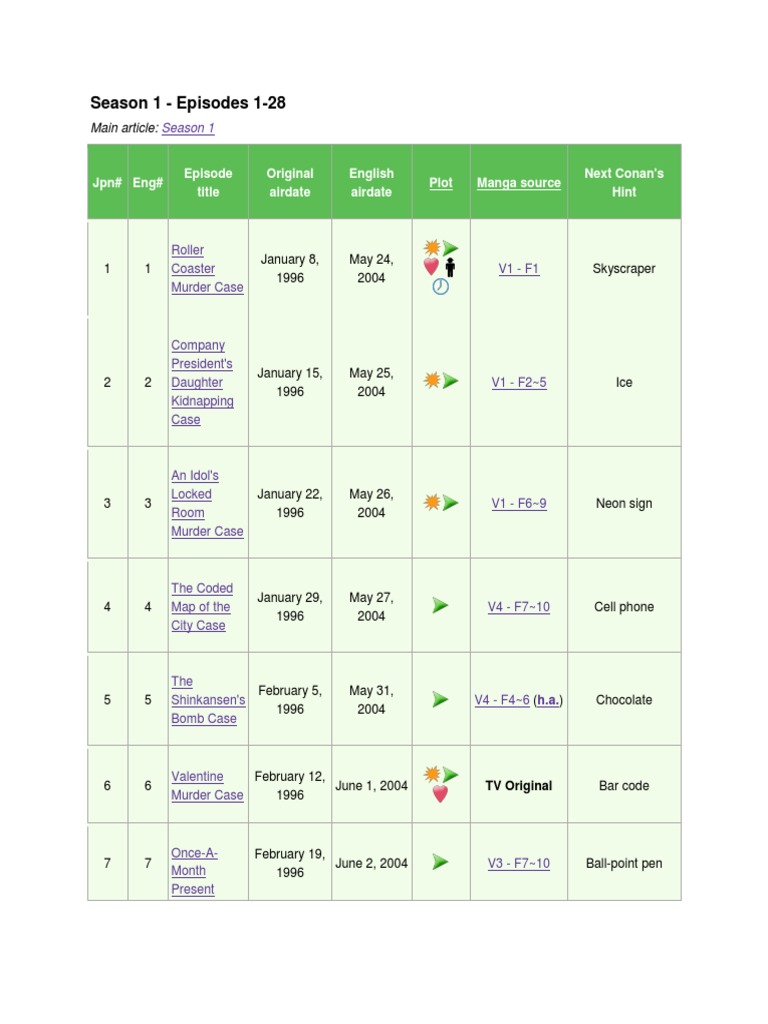The image size is (768, 1024).
Task: Click the orange burst icon in episode 6's row
Action: coord(432,774)
